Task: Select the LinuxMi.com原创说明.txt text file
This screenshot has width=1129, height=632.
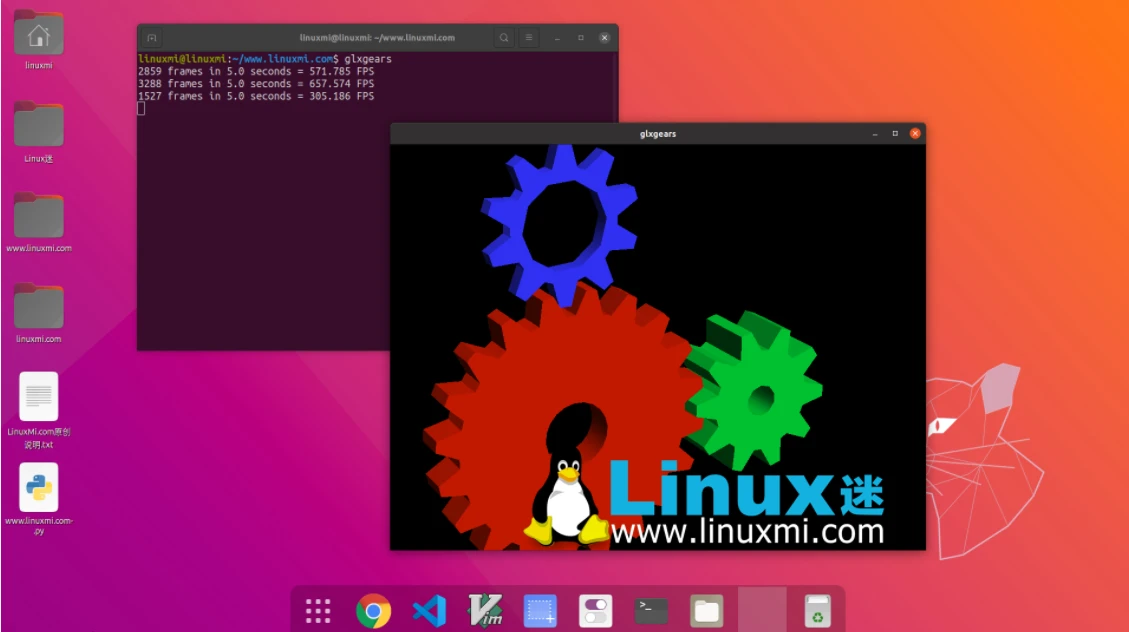Action: click(38, 397)
